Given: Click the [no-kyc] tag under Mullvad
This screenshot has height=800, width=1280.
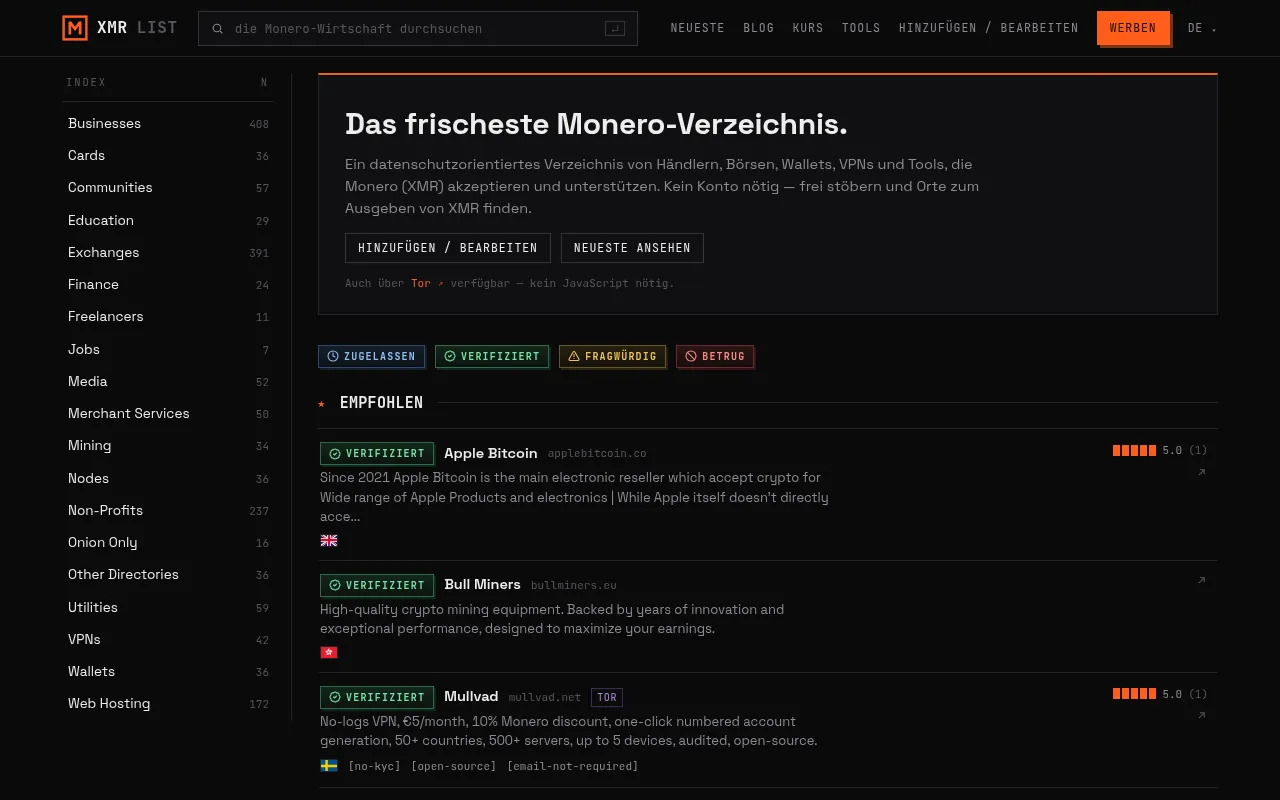Looking at the screenshot, I should point(374,766).
